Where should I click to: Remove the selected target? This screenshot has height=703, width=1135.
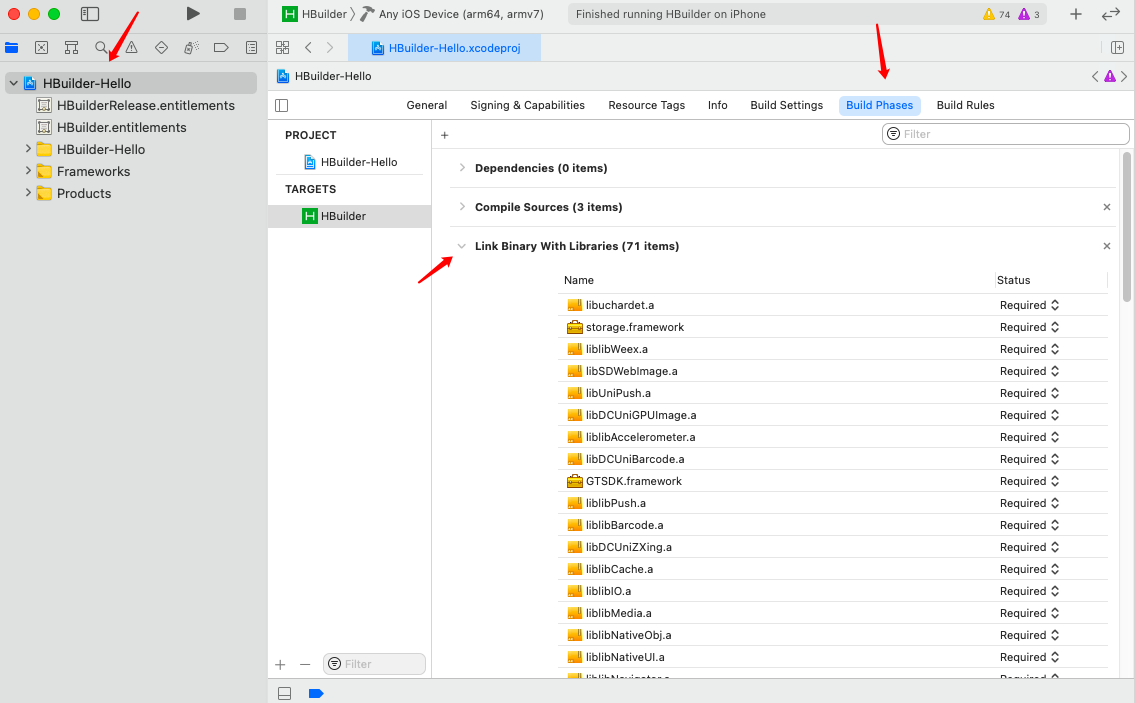305,665
